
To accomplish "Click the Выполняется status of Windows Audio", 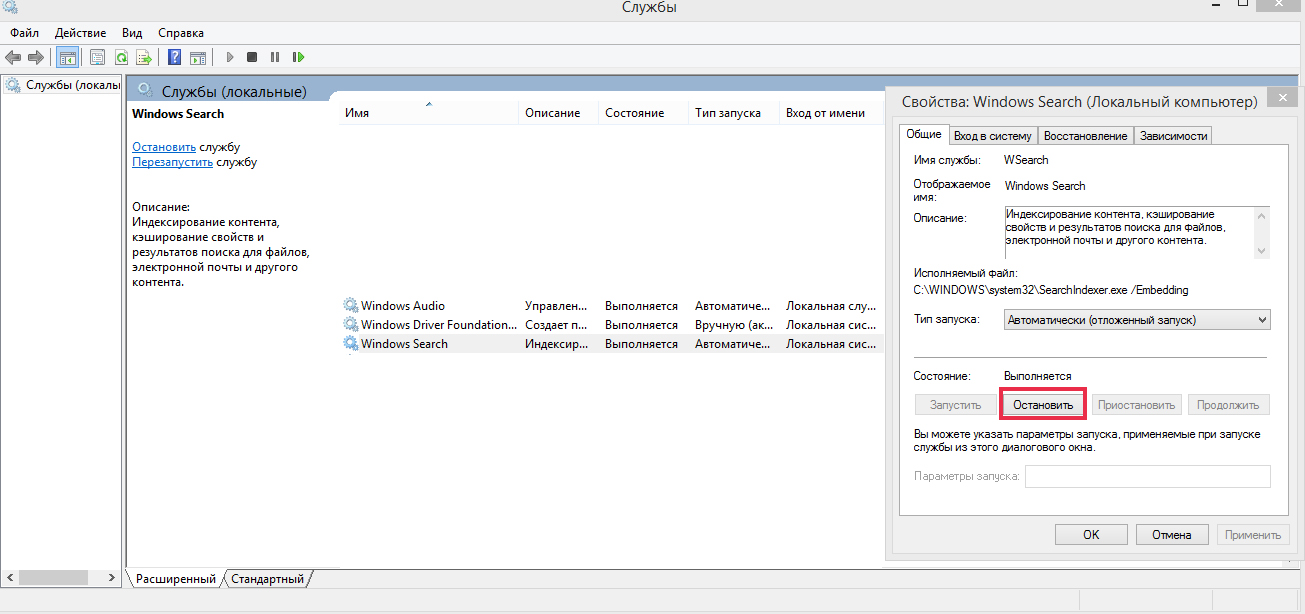I will tap(641, 306).
